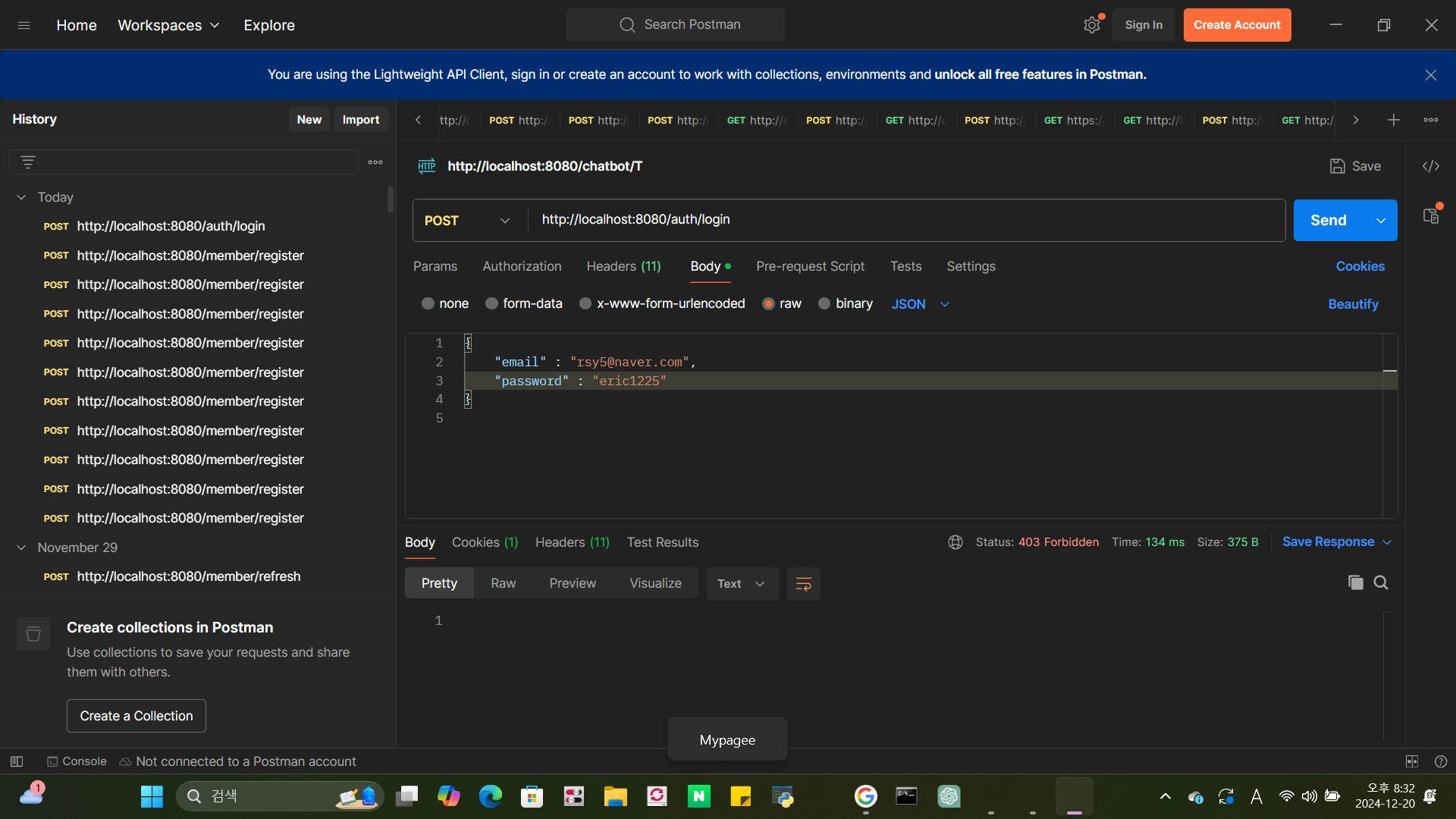The width and height of the screenshot is (1456, 819).
Task: Add a new request tab with plus icon
Action: point(1394,120)
